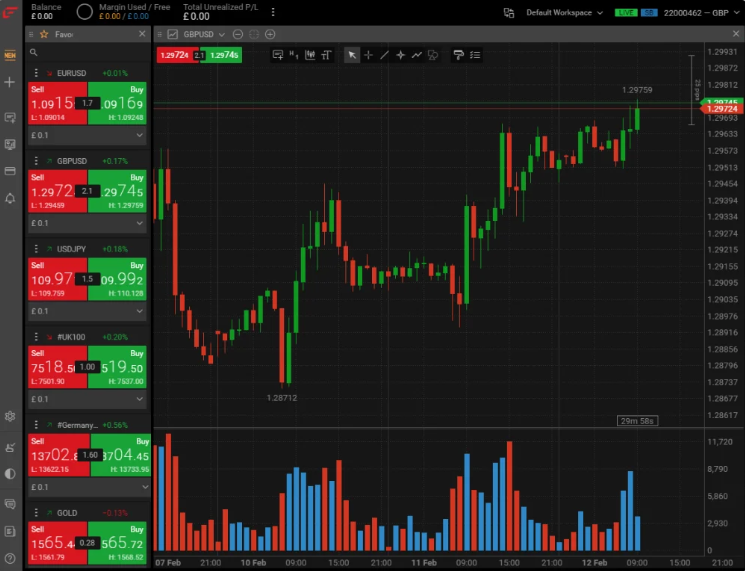Open the 22000462 – GBP account dropdown
Viewport: 745px width, 571px height.
[x=702, y=13]
